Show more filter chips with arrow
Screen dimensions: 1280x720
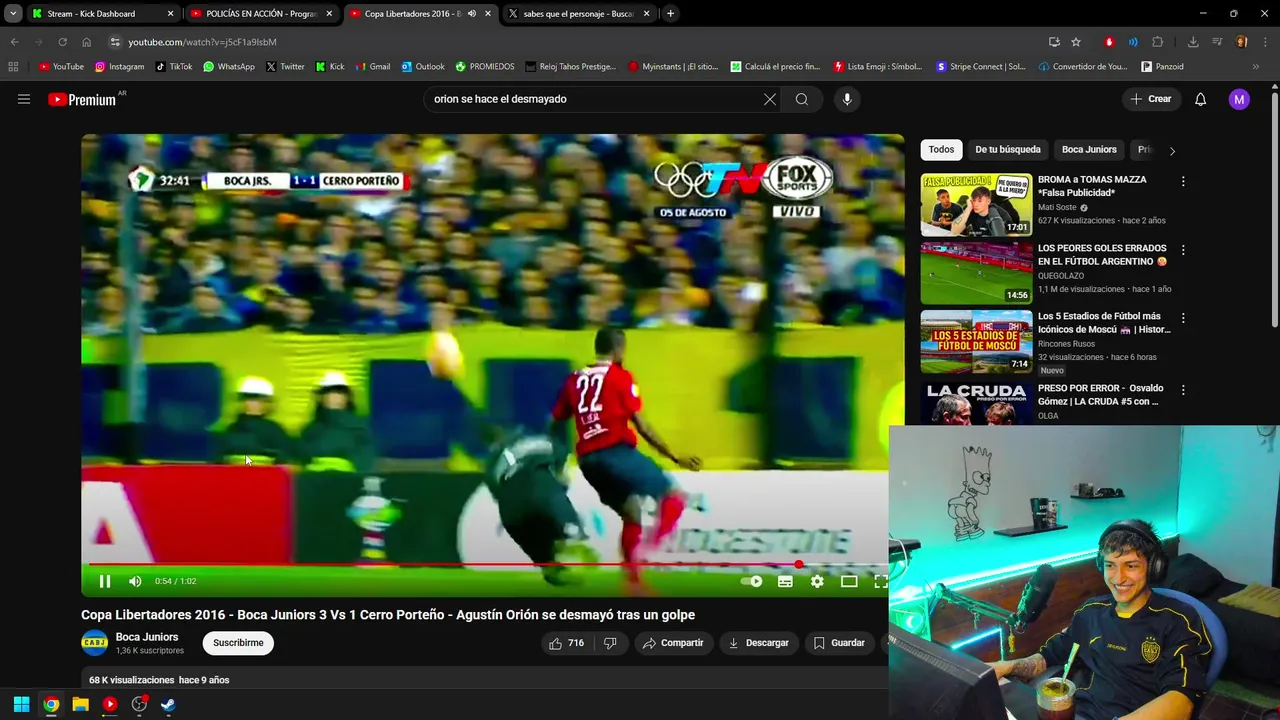(1172, 151)
